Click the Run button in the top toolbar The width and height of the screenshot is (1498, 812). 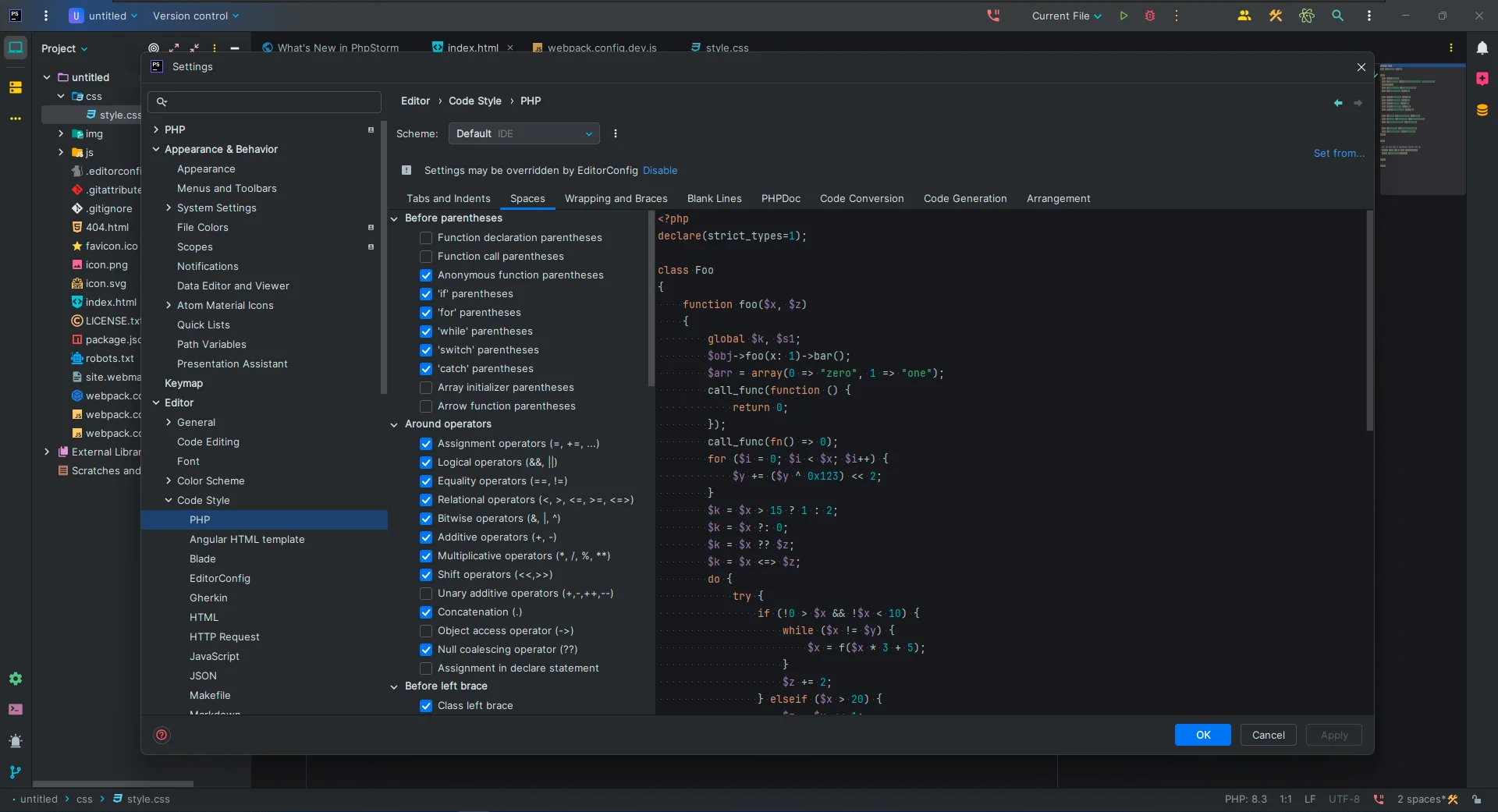pyautogui.click(x=1123, y=16)
